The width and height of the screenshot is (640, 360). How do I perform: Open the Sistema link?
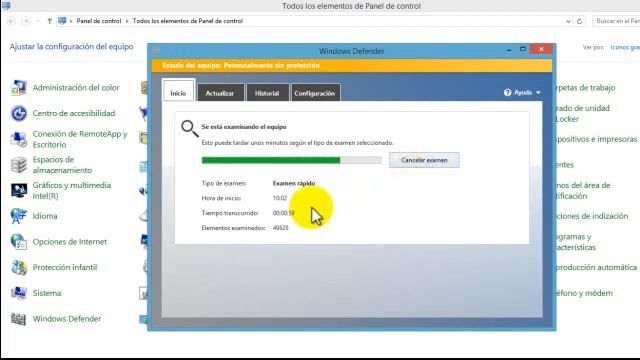(47, 293)
